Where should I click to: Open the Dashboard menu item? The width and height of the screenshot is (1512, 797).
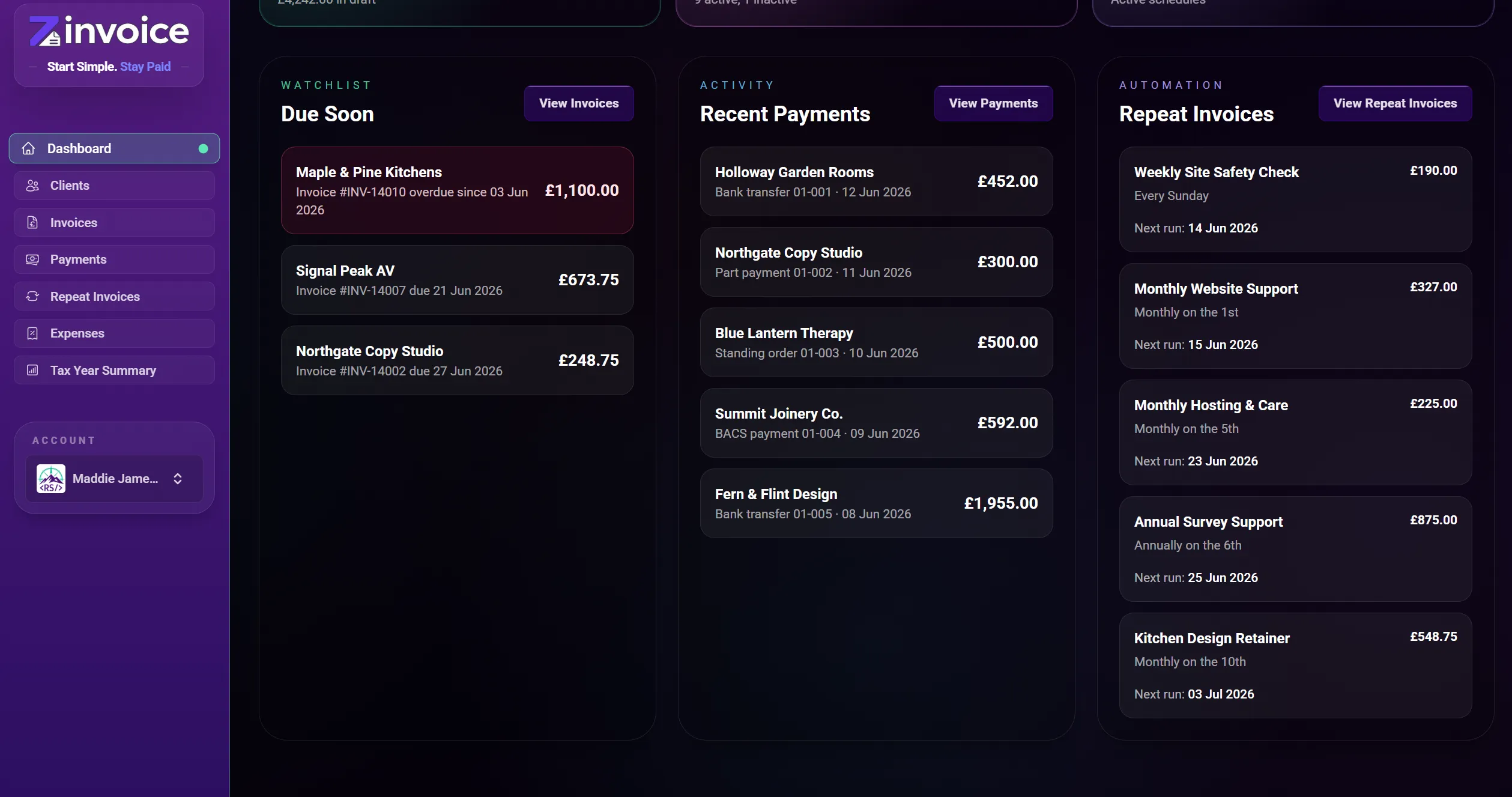tap(114, 148)
